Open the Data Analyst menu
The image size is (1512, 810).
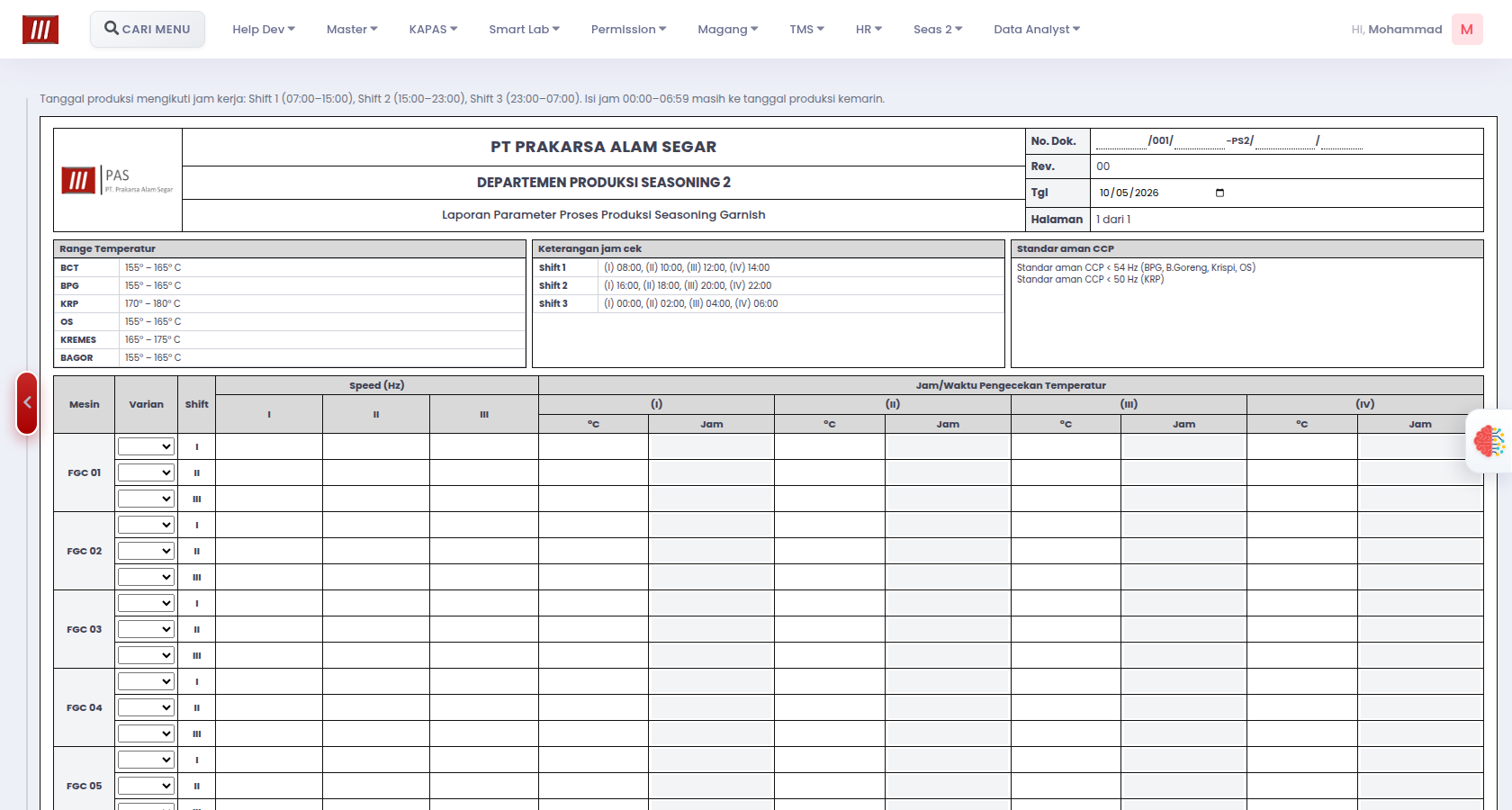pos(1037,29)
